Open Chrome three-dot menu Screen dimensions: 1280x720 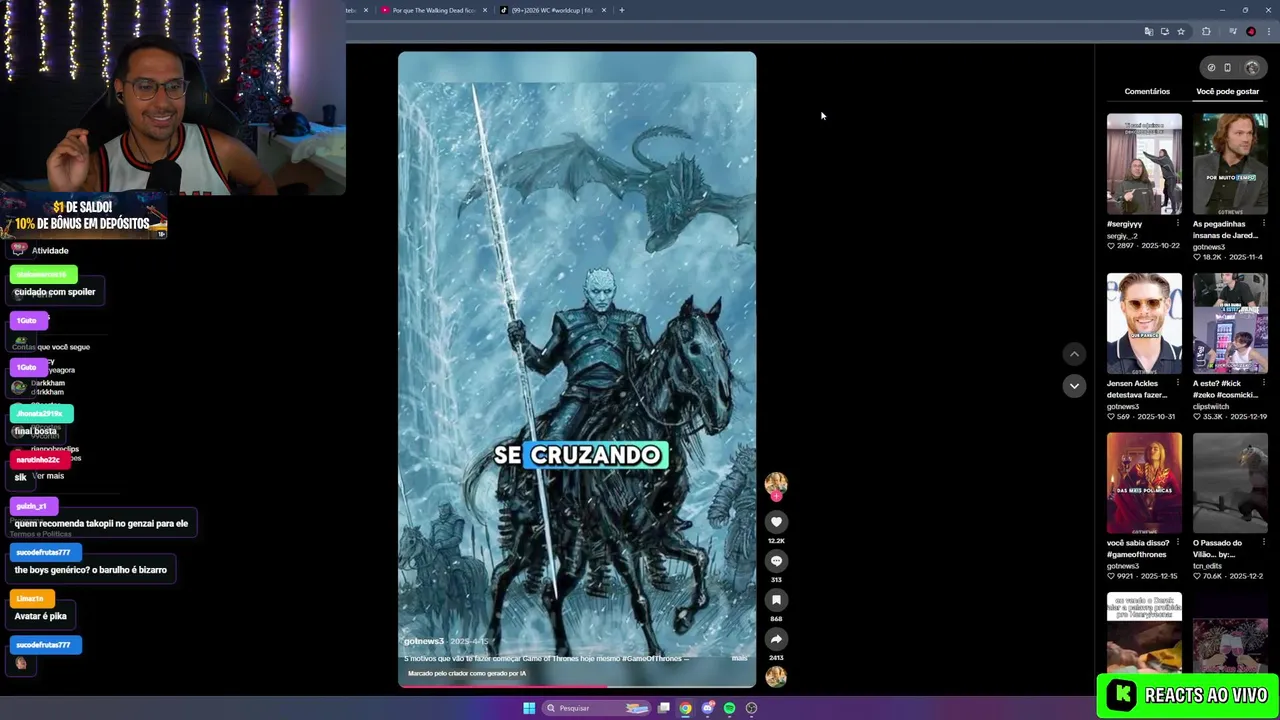(1267, 32)
